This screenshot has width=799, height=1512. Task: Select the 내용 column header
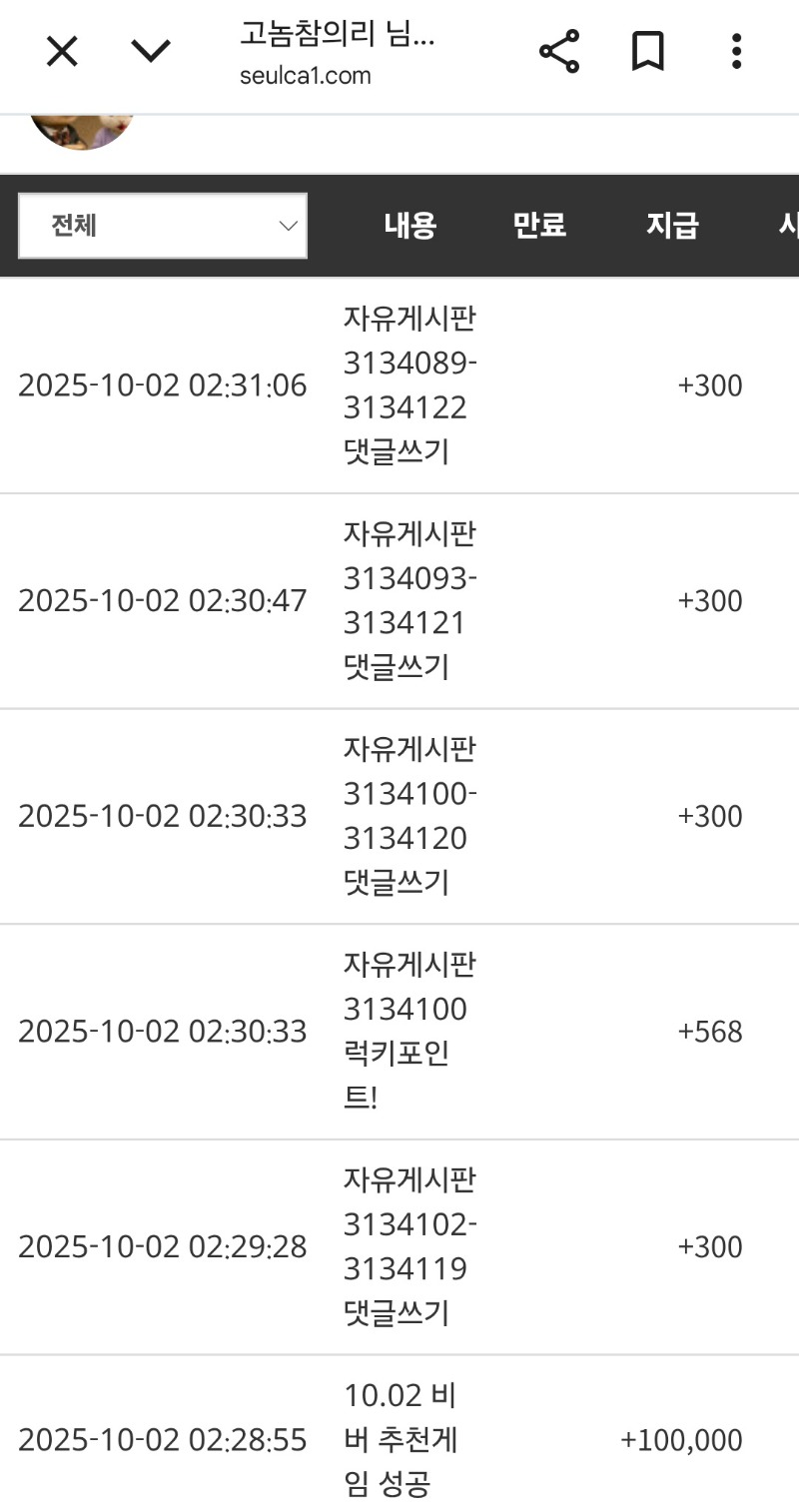409,226
